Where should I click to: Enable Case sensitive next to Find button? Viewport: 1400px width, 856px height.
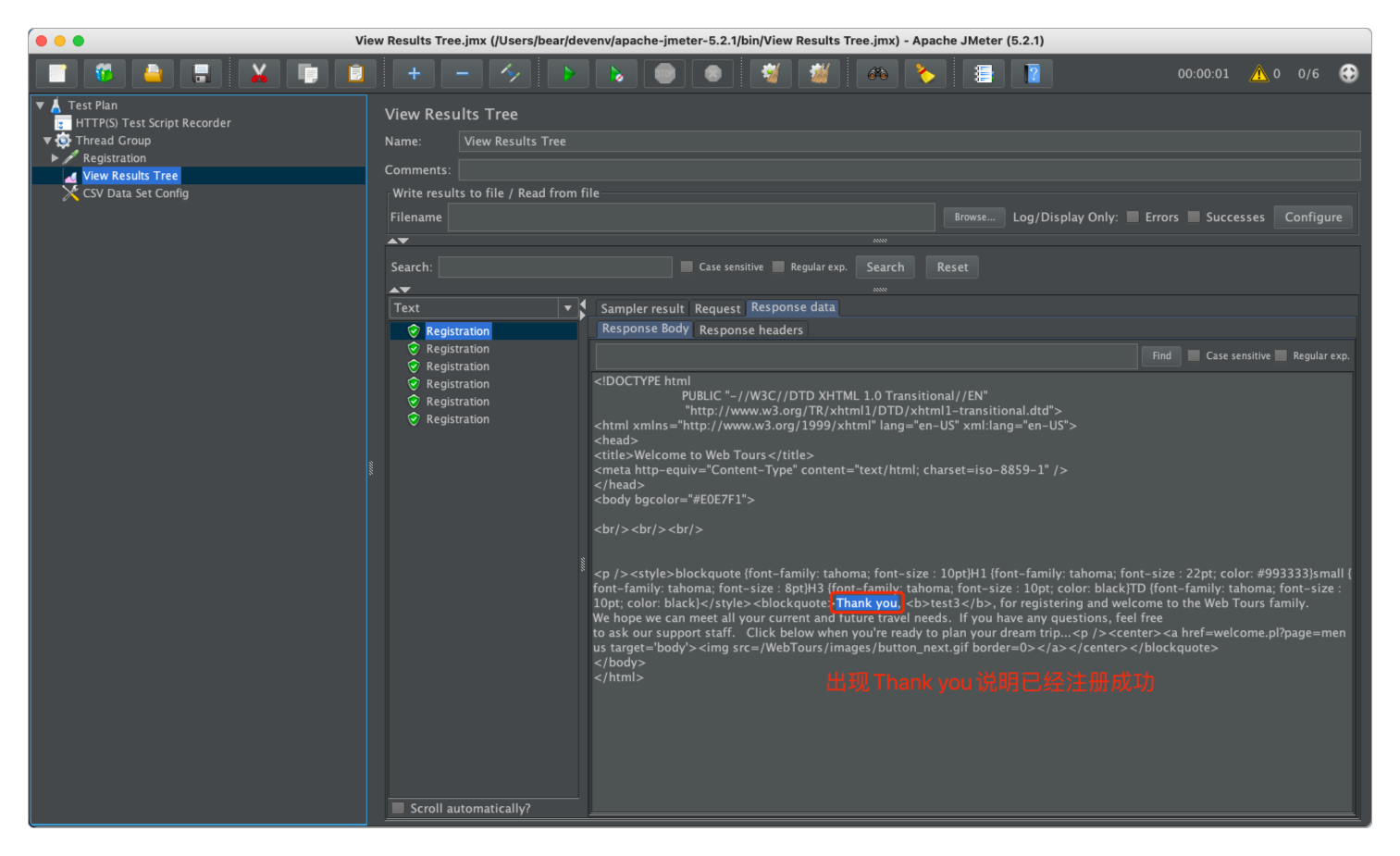click(x=1194, y=355)
